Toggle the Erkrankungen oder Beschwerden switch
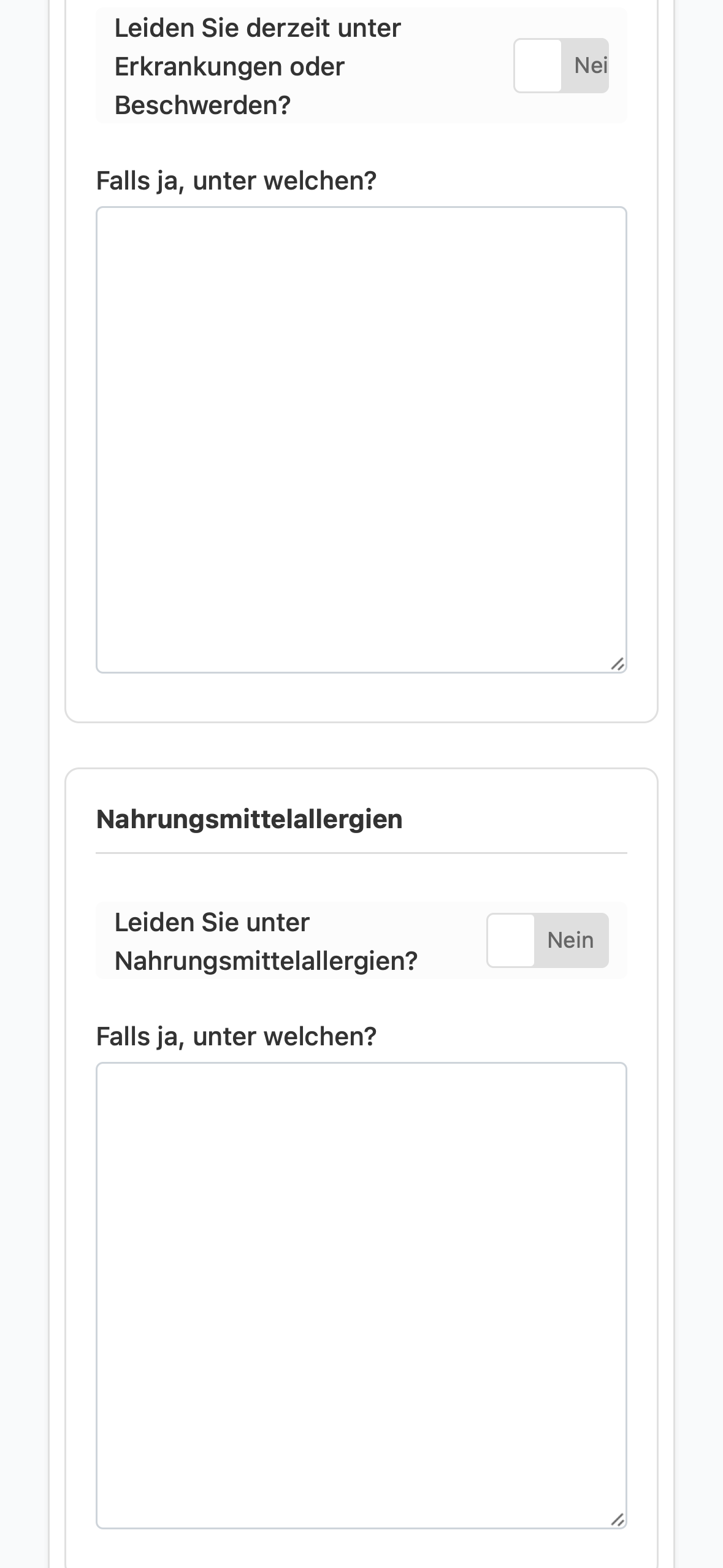Viewport: 723px width, 1568px height. pos(560,66)
